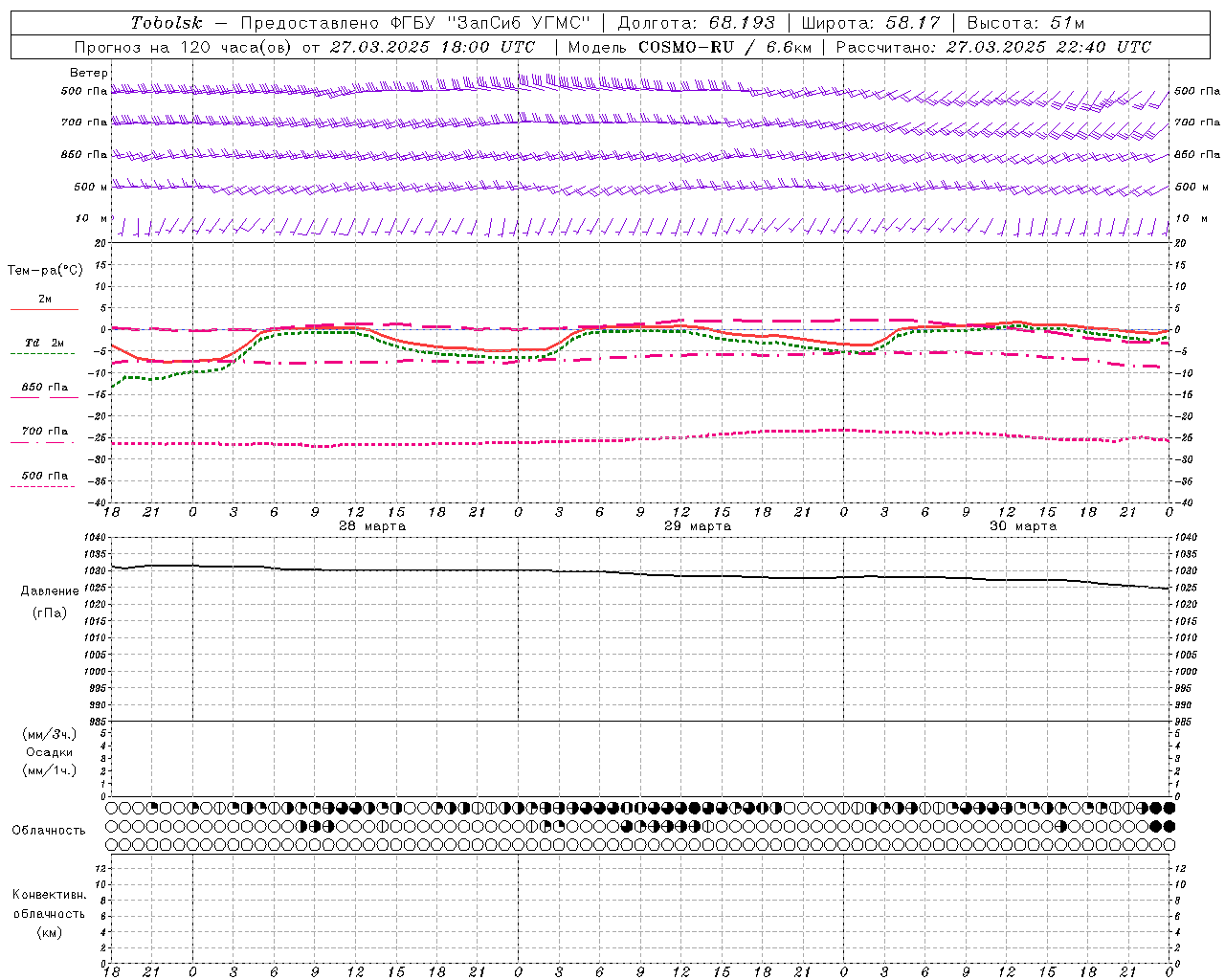Click the Давление pressure panel label

click(x=50, y=591)
